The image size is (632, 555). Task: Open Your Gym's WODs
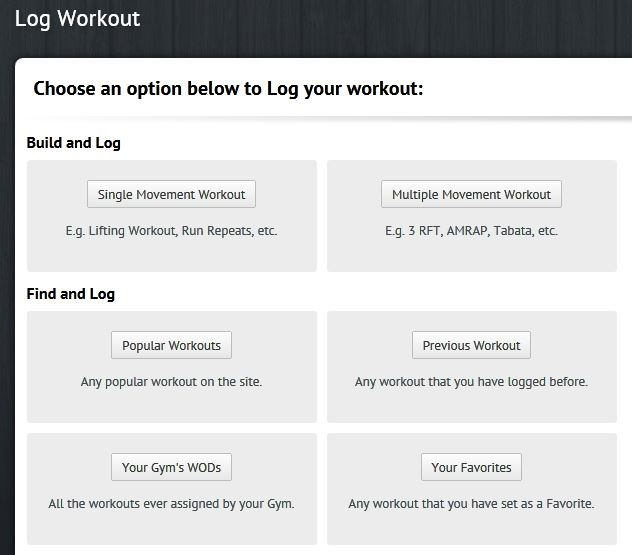171,467
